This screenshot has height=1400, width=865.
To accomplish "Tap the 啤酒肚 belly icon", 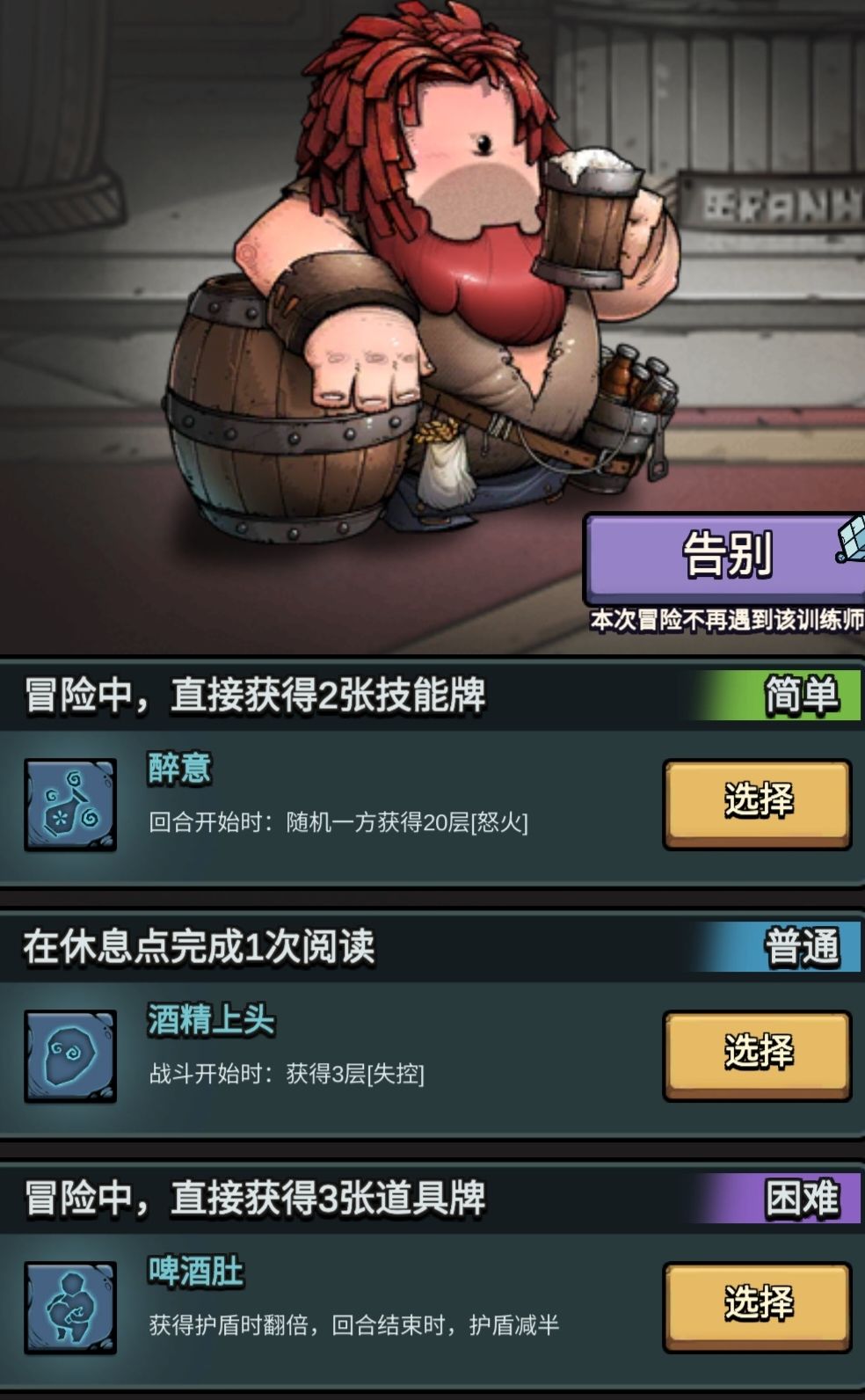I will (70, 1307).
